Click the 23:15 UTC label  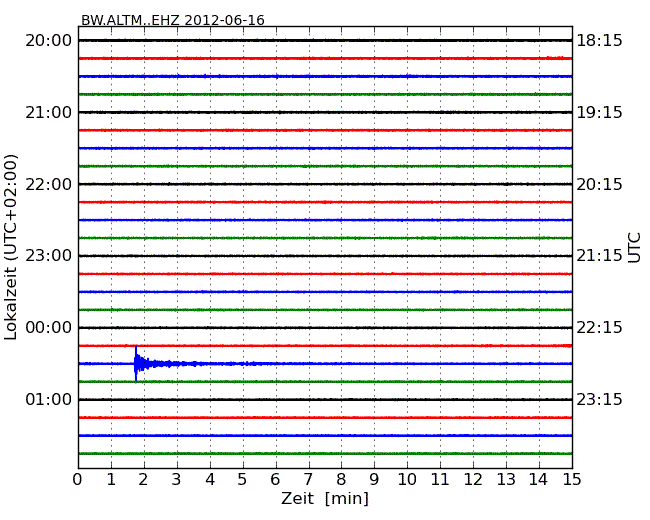click(x=599, y=399)
